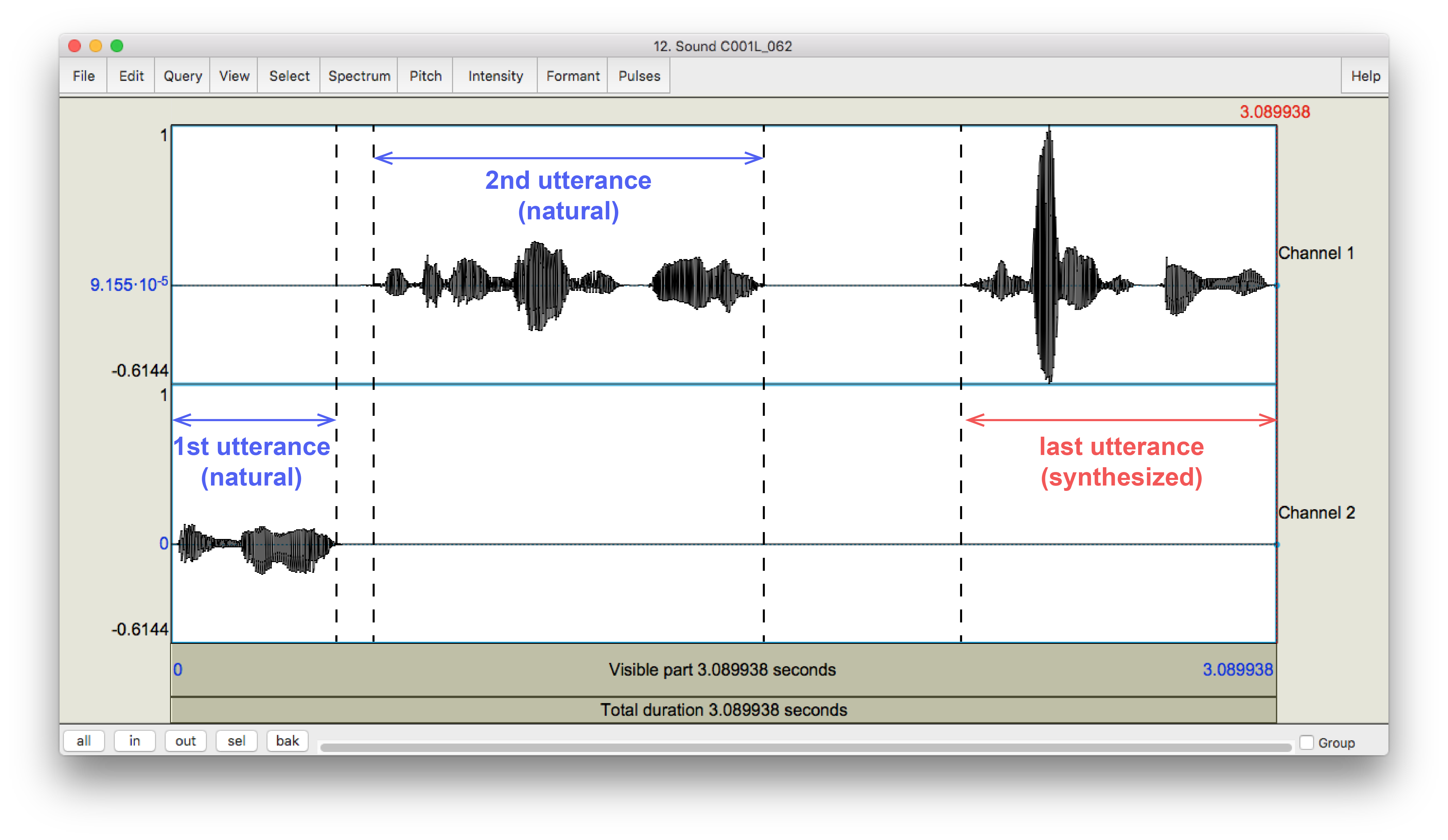The height and width of the screenshot is (840, 1448).
Task: Click the Channel 1 second utterance waveform
Action: click(569, 286)
